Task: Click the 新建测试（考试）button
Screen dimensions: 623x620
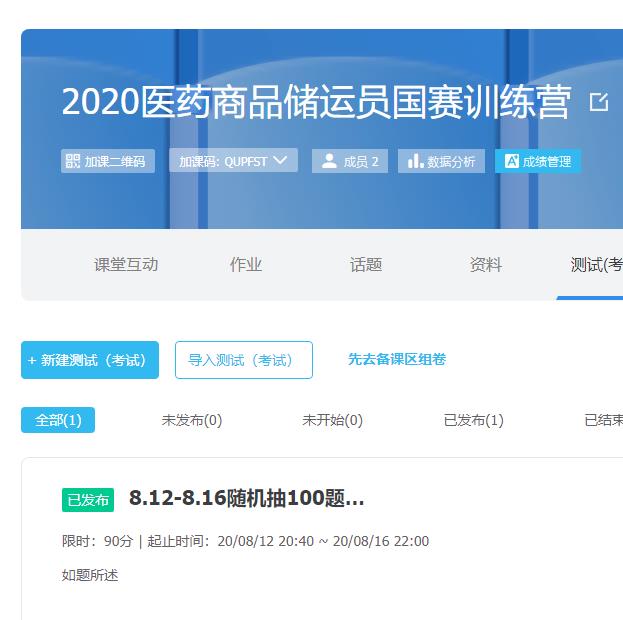Action: (x=90, y=360)
